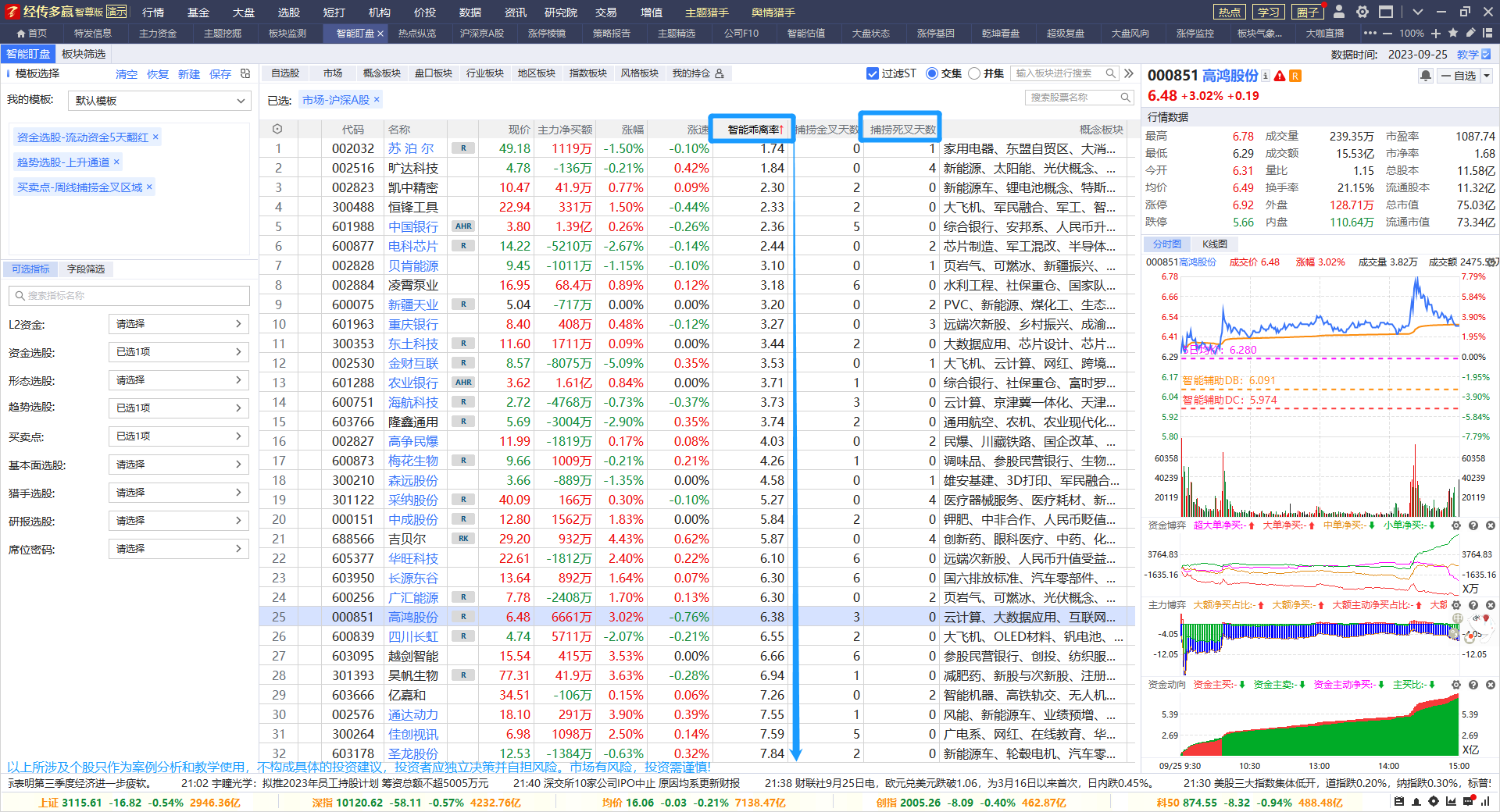Remove the 市场-沪深A股 selected tag
Image resolution: width=1500 pixels, height=812 pixels.
pos(377,99)
